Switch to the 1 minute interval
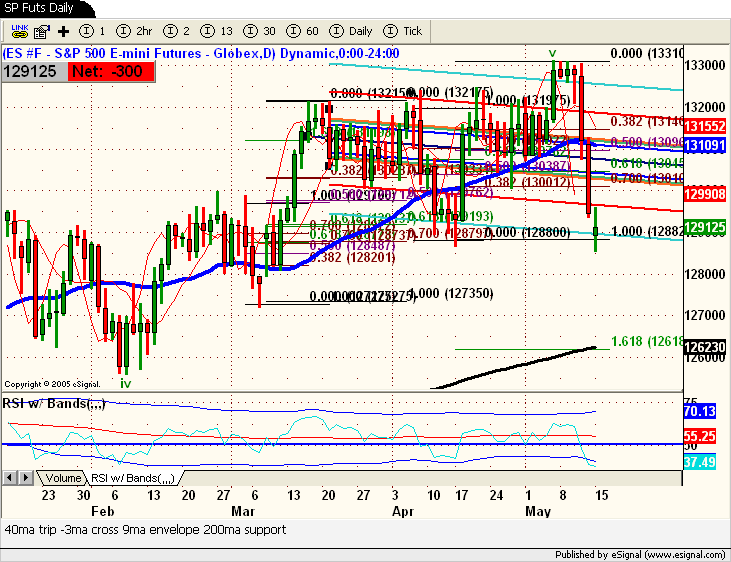 (x=93, y=31)
